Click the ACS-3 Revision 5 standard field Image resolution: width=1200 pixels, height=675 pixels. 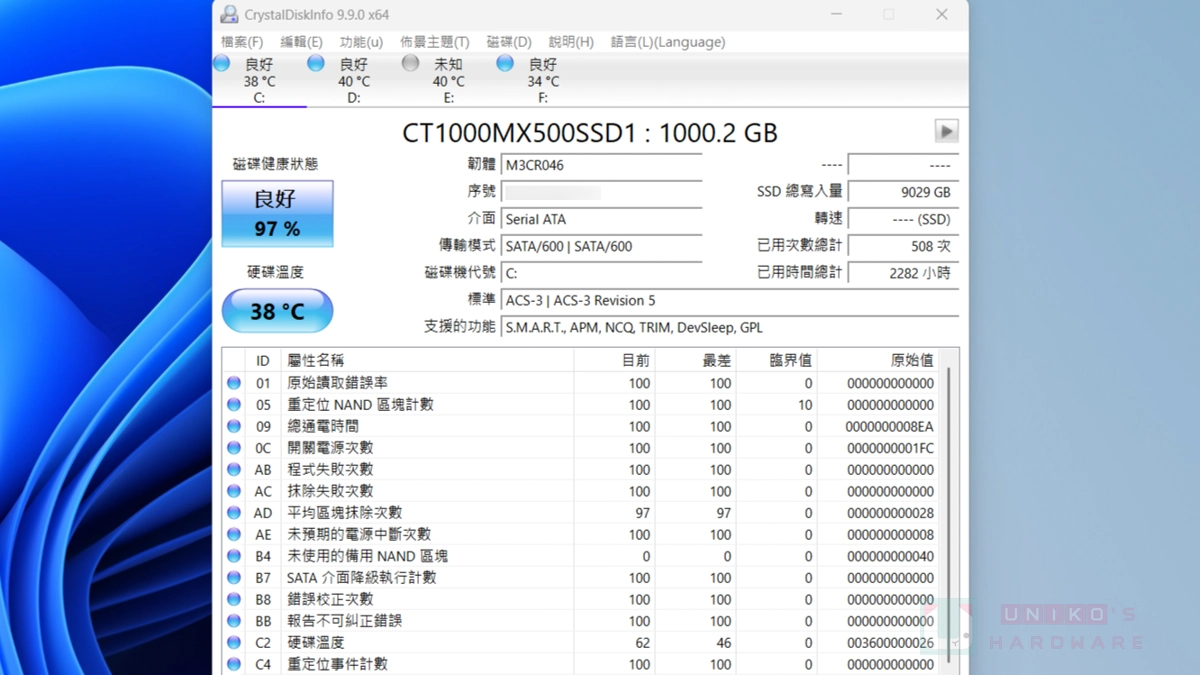[x=730, y=300]
